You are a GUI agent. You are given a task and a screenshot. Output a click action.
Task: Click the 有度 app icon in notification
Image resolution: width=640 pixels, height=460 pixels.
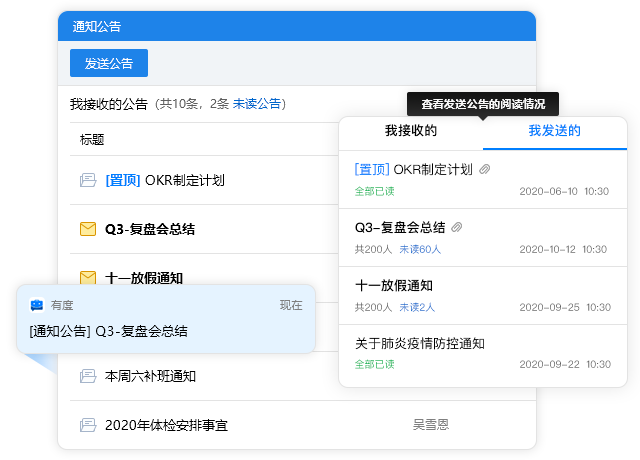click(37, 305)
